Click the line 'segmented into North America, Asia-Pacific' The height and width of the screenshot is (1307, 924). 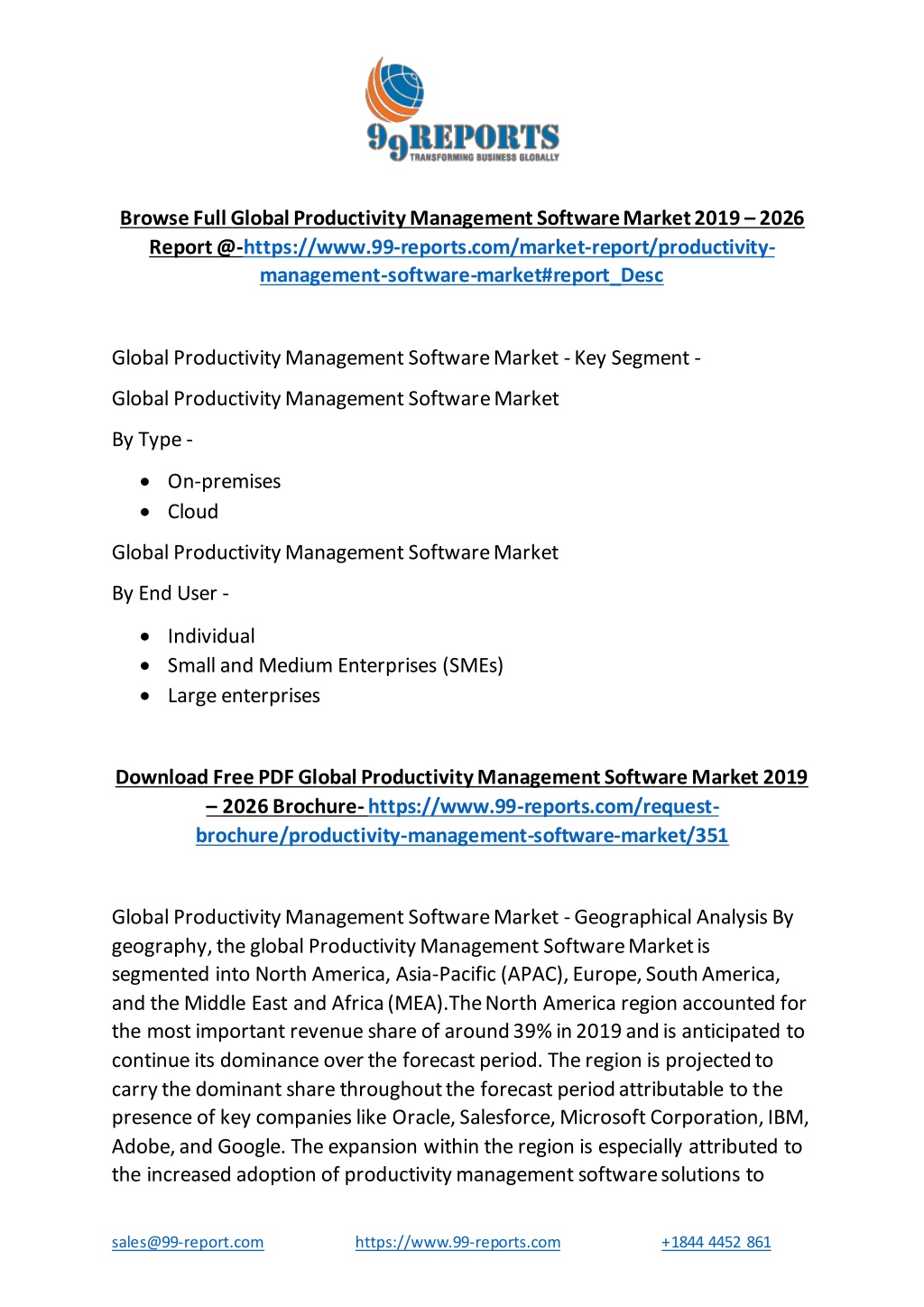tap(446, 974)
